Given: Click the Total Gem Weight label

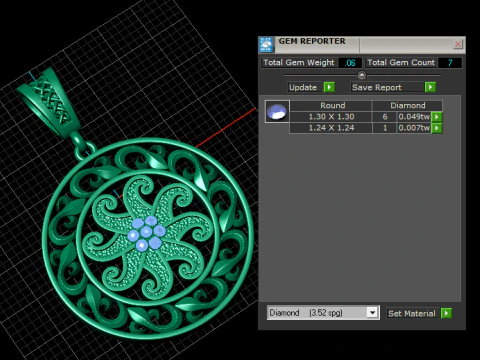Looking at the screenshot, I should pyautogui.click(x=299, y=63).
